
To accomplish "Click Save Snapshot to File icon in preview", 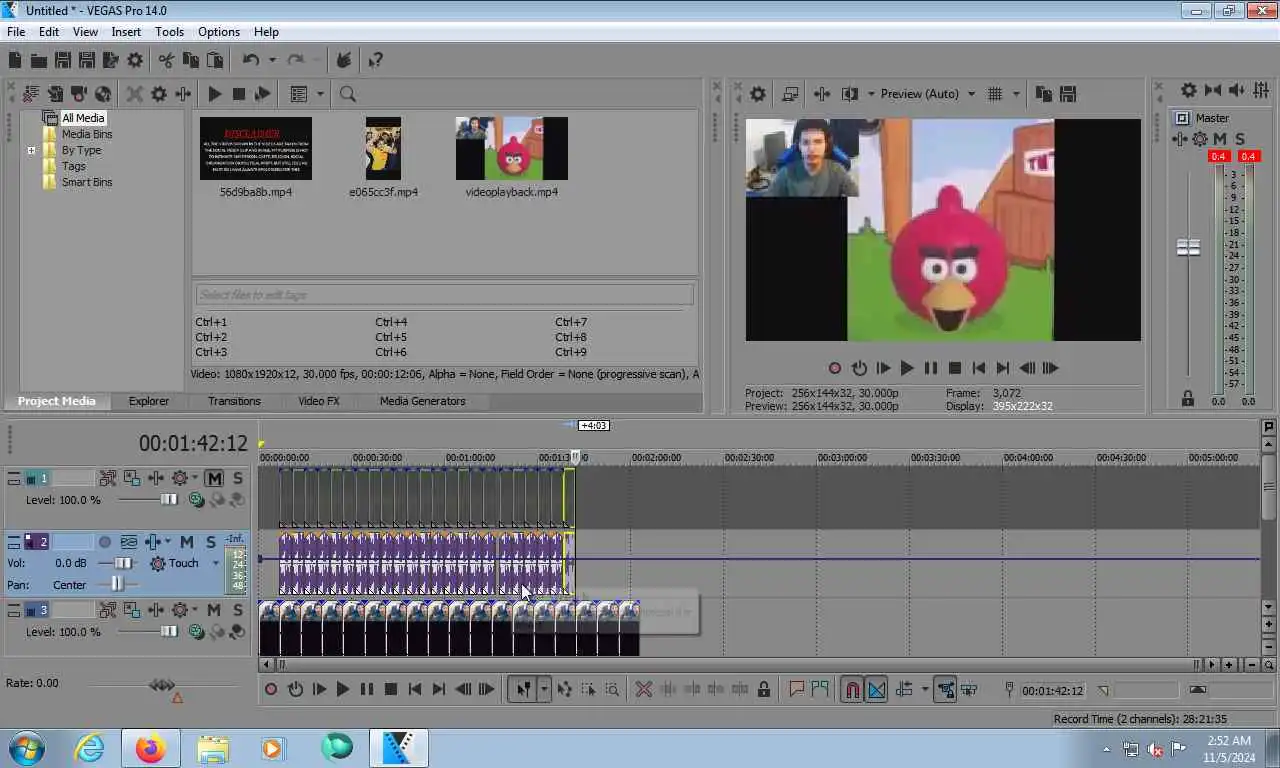I will pyautogui.click(x=1067, y=94).
